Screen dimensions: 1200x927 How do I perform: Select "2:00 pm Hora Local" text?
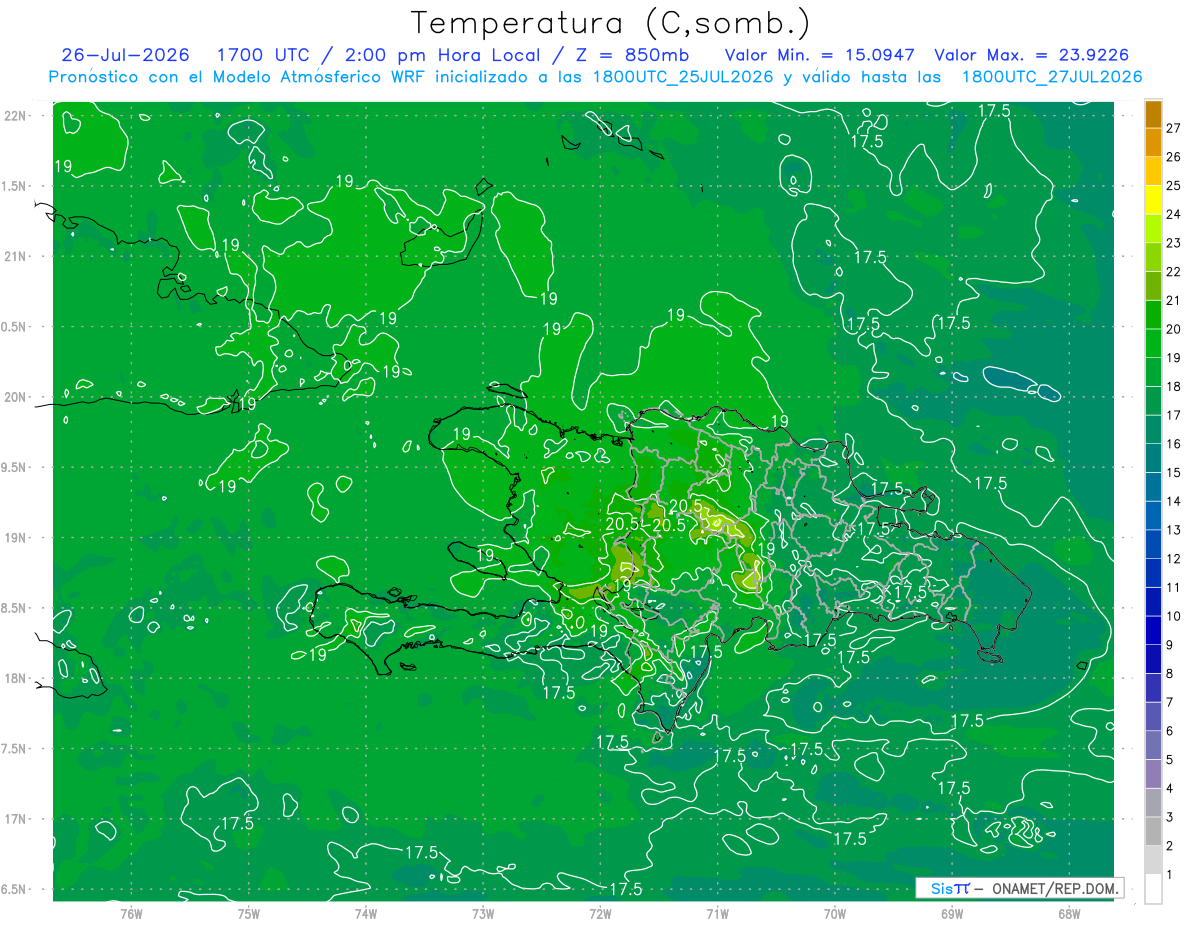click(443, 55)
